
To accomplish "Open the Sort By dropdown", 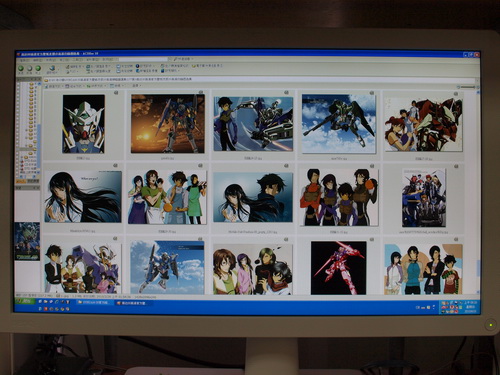I will click(x=96, y=86).
